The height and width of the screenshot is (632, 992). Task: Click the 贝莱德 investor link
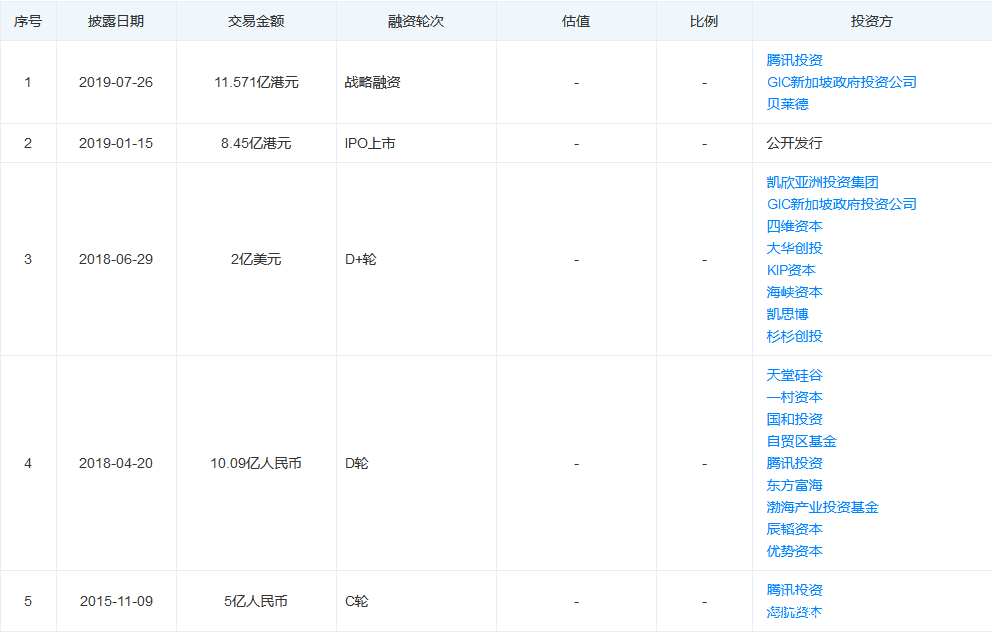(787, 104)
